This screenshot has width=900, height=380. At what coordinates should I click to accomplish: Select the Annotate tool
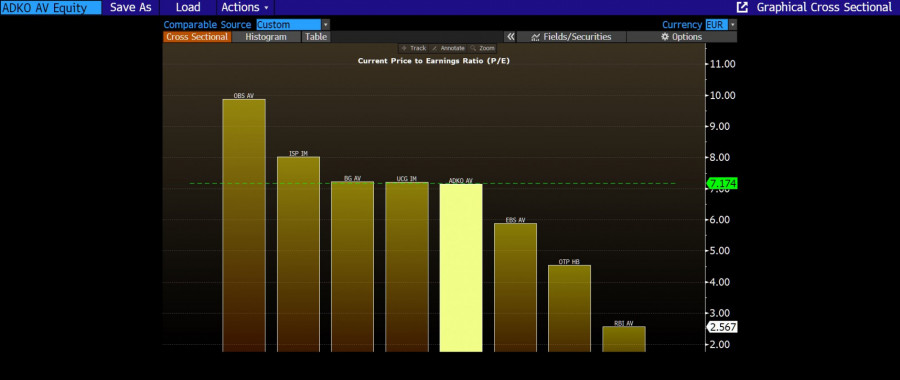(448, 48)
